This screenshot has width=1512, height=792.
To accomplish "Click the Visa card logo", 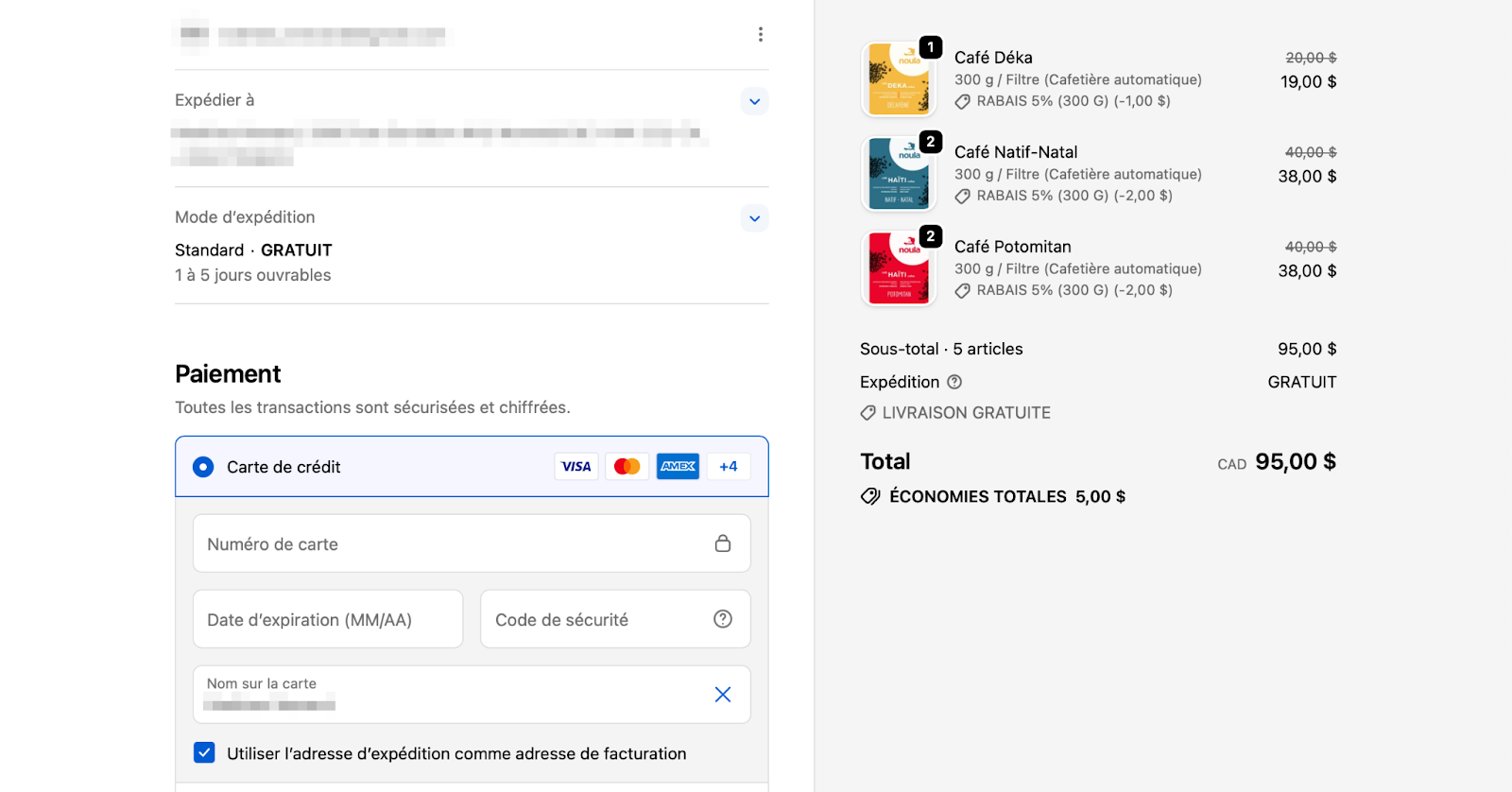I will [x=576, y=466].
